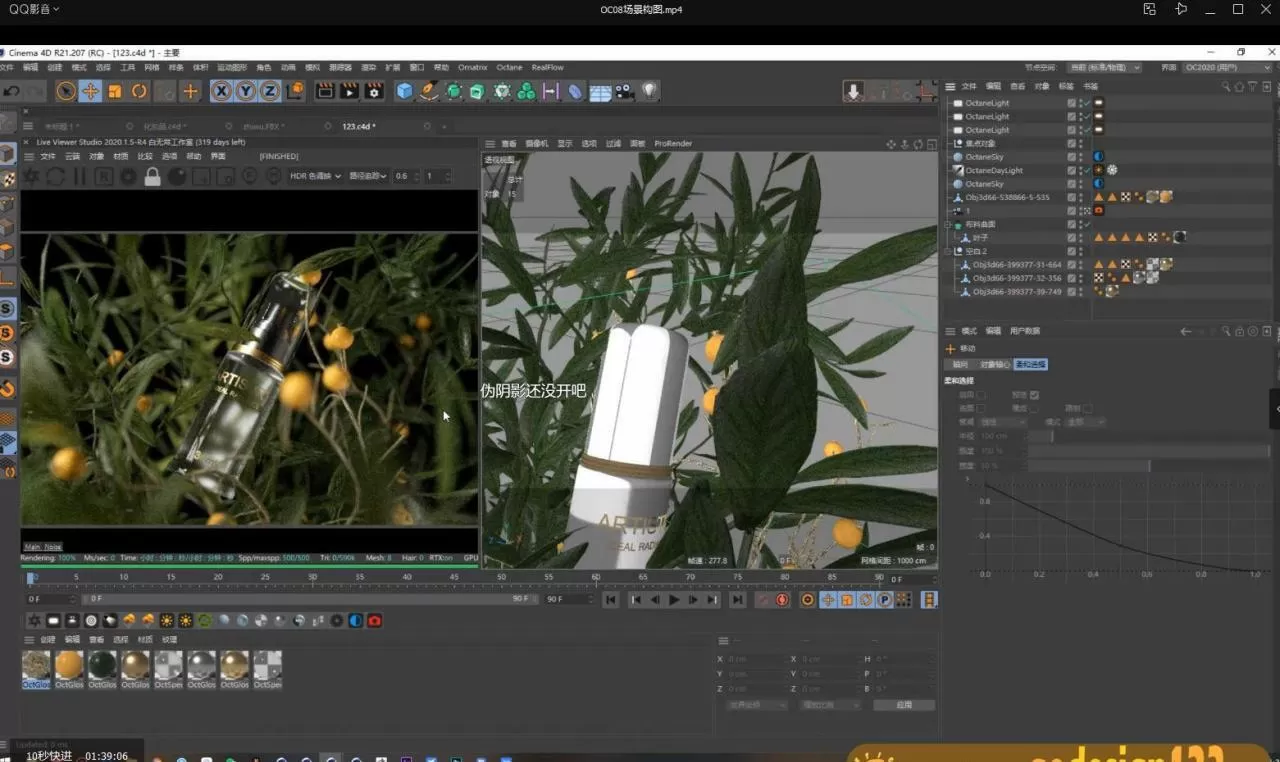Toggle the Y-axis lock in the main toolbar
Screen dimensions: 1280x762
pos(247,91)
